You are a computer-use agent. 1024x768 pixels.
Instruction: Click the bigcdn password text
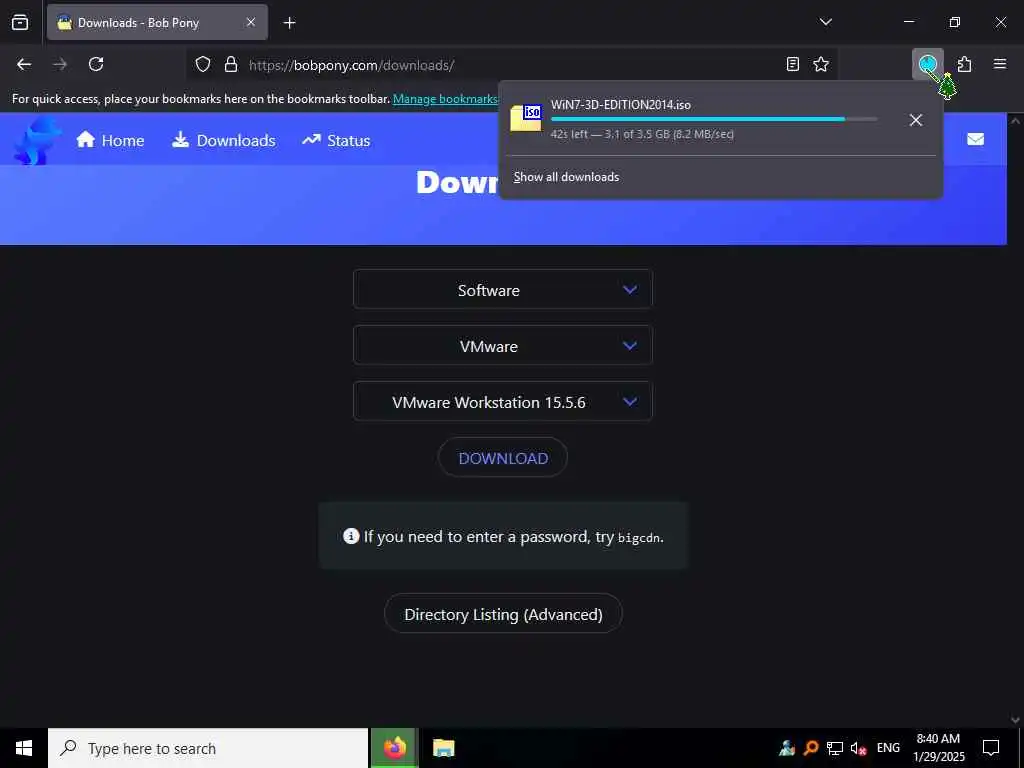coord(639,538)
